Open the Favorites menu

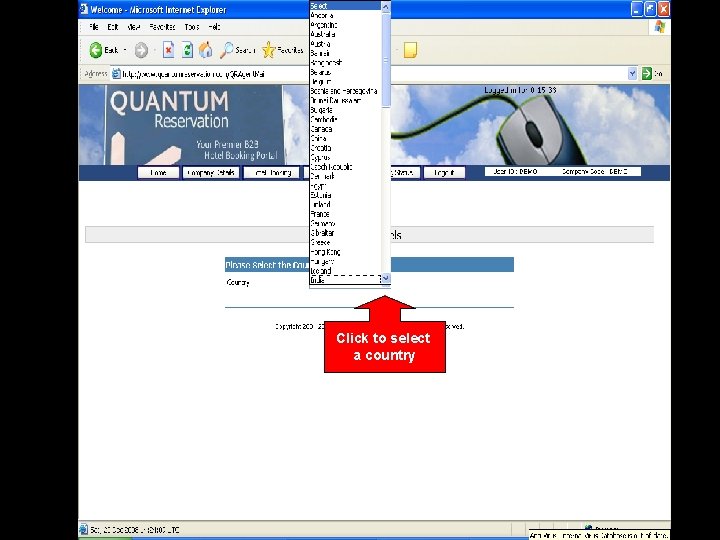(162, 27)
